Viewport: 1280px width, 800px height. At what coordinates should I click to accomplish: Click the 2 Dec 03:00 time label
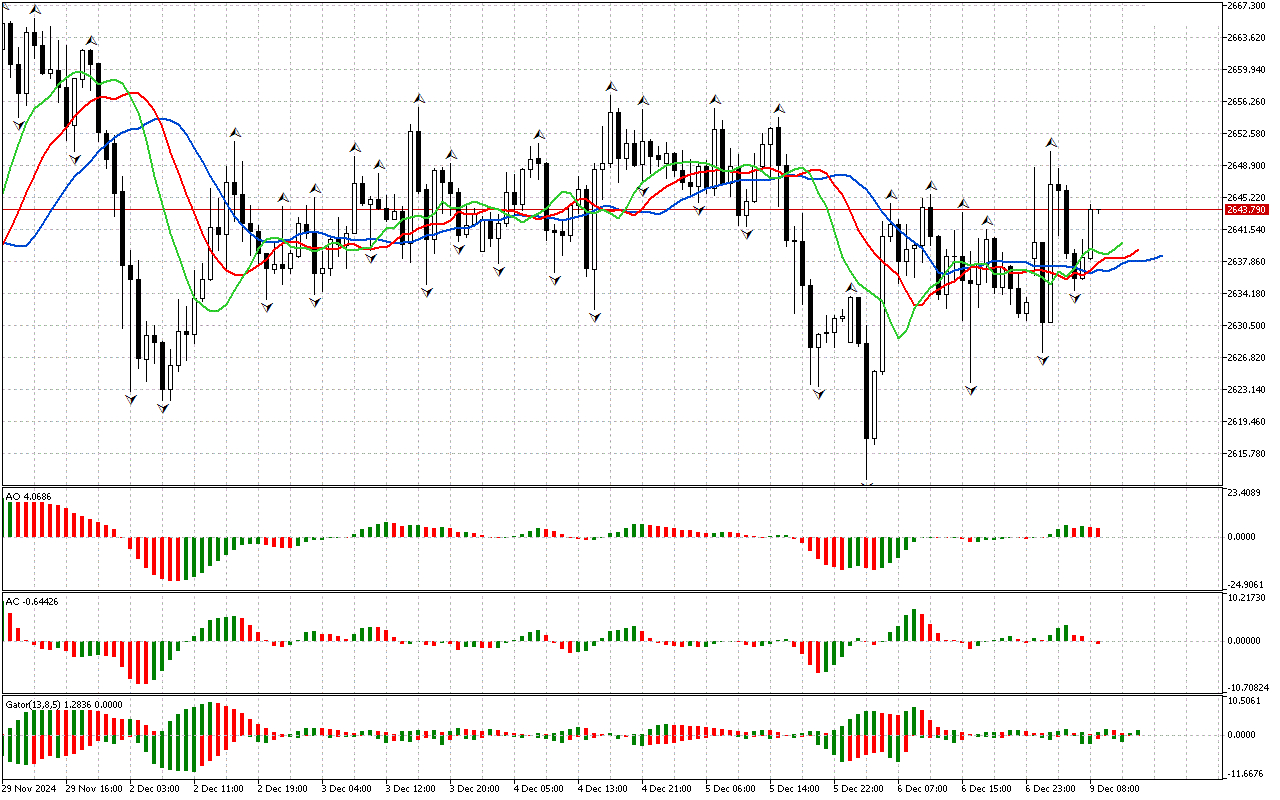point(156,788)
